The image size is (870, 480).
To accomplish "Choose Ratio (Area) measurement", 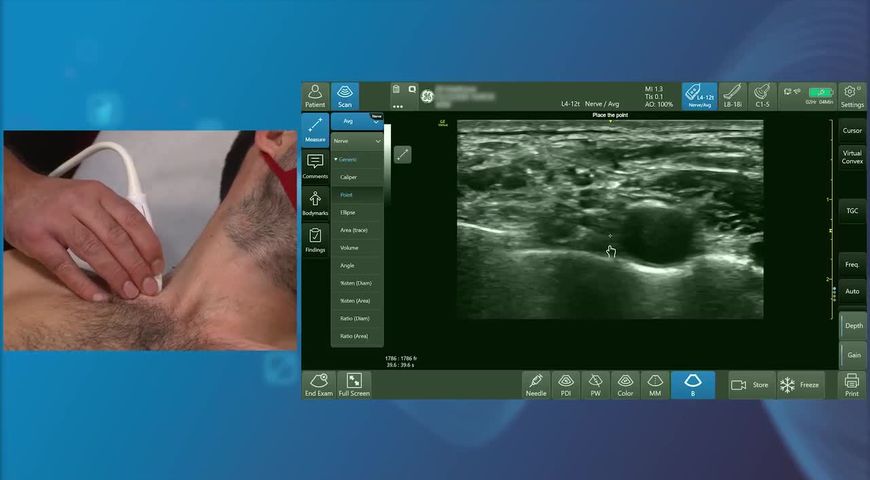I will pyautogui.click(x=357, y=336).
